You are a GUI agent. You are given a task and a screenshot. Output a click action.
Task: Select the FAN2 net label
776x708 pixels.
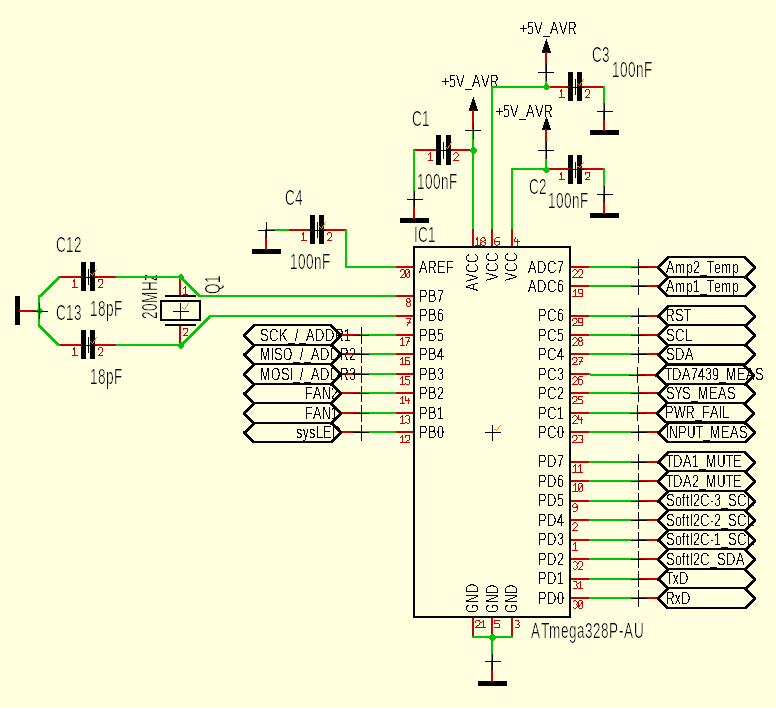coord(293,393)
